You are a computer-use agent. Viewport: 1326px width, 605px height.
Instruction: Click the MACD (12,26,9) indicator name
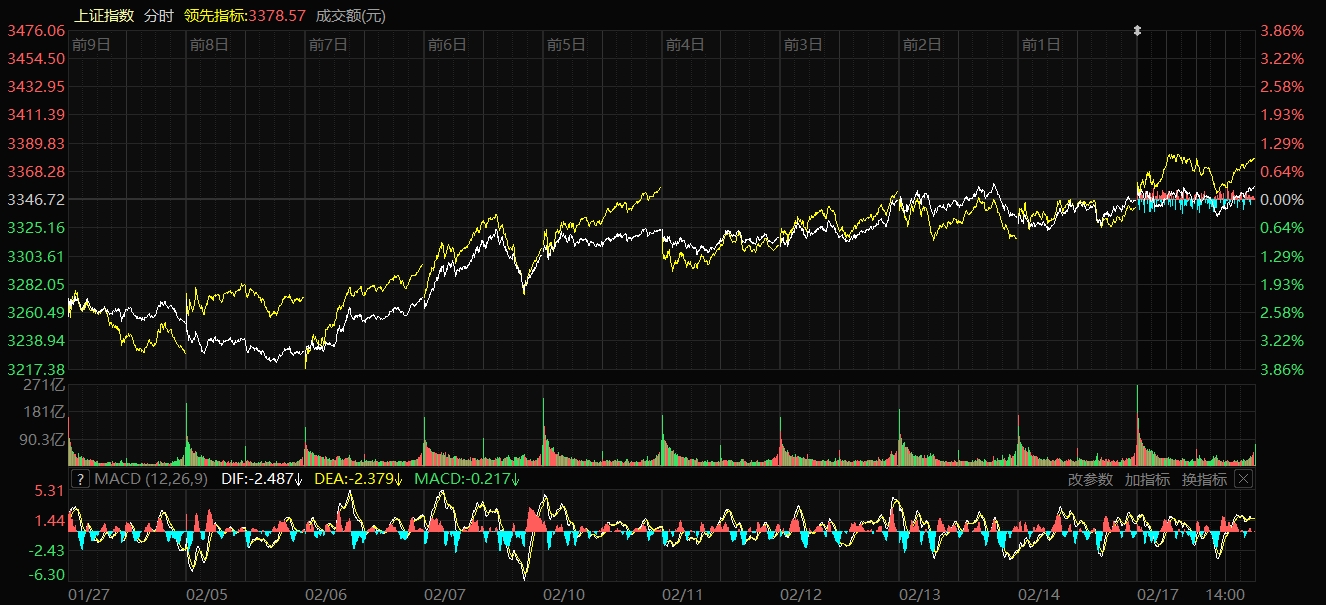pos(151,479)
